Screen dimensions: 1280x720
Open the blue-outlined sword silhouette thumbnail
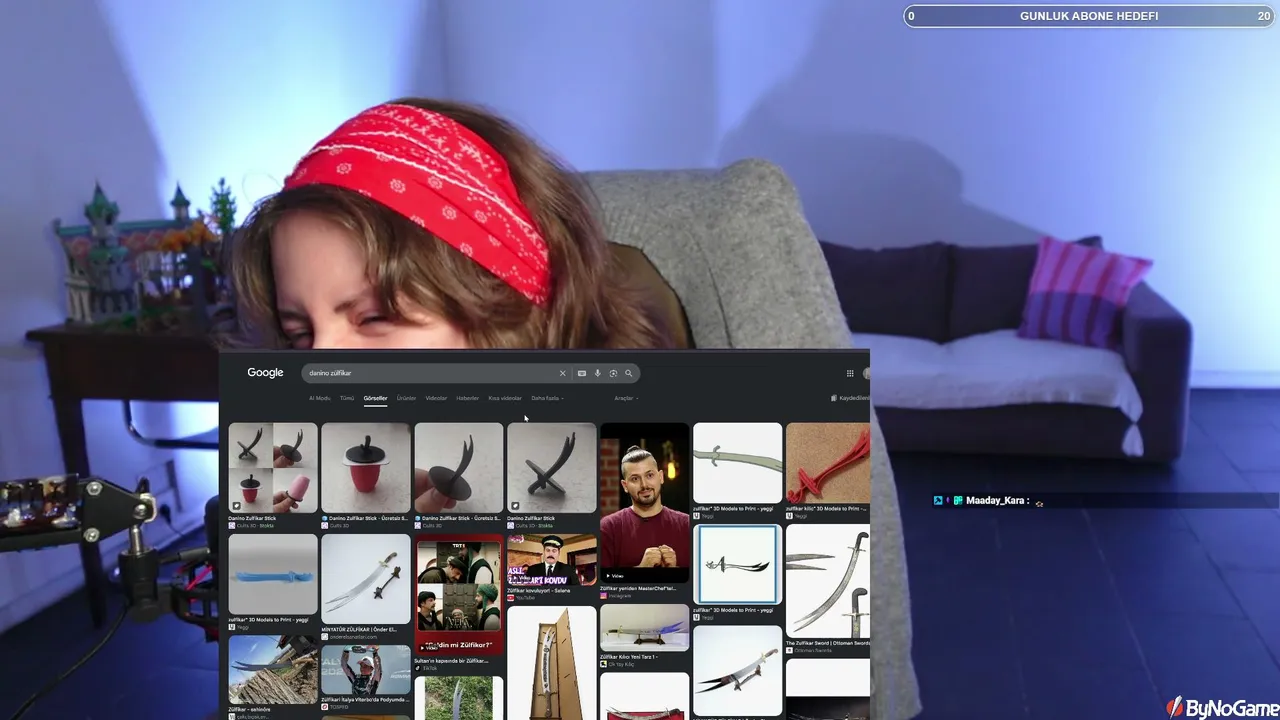click(738, 565)
